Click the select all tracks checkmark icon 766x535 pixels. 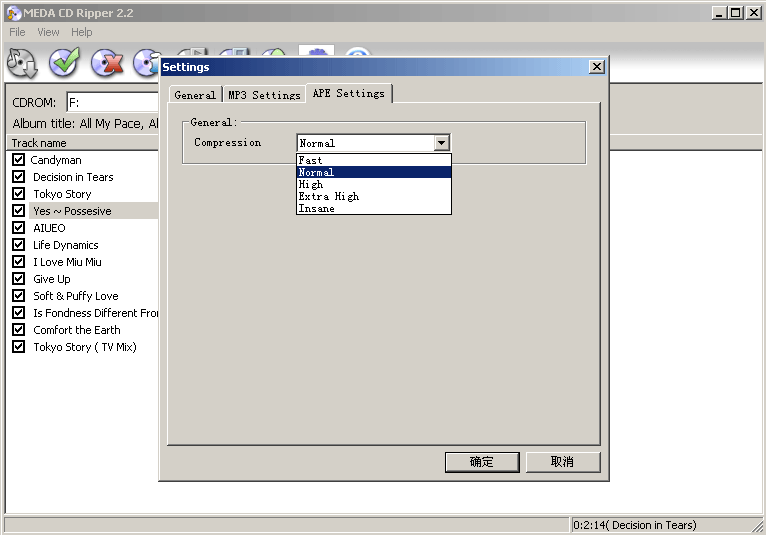[x=64, y=63]
